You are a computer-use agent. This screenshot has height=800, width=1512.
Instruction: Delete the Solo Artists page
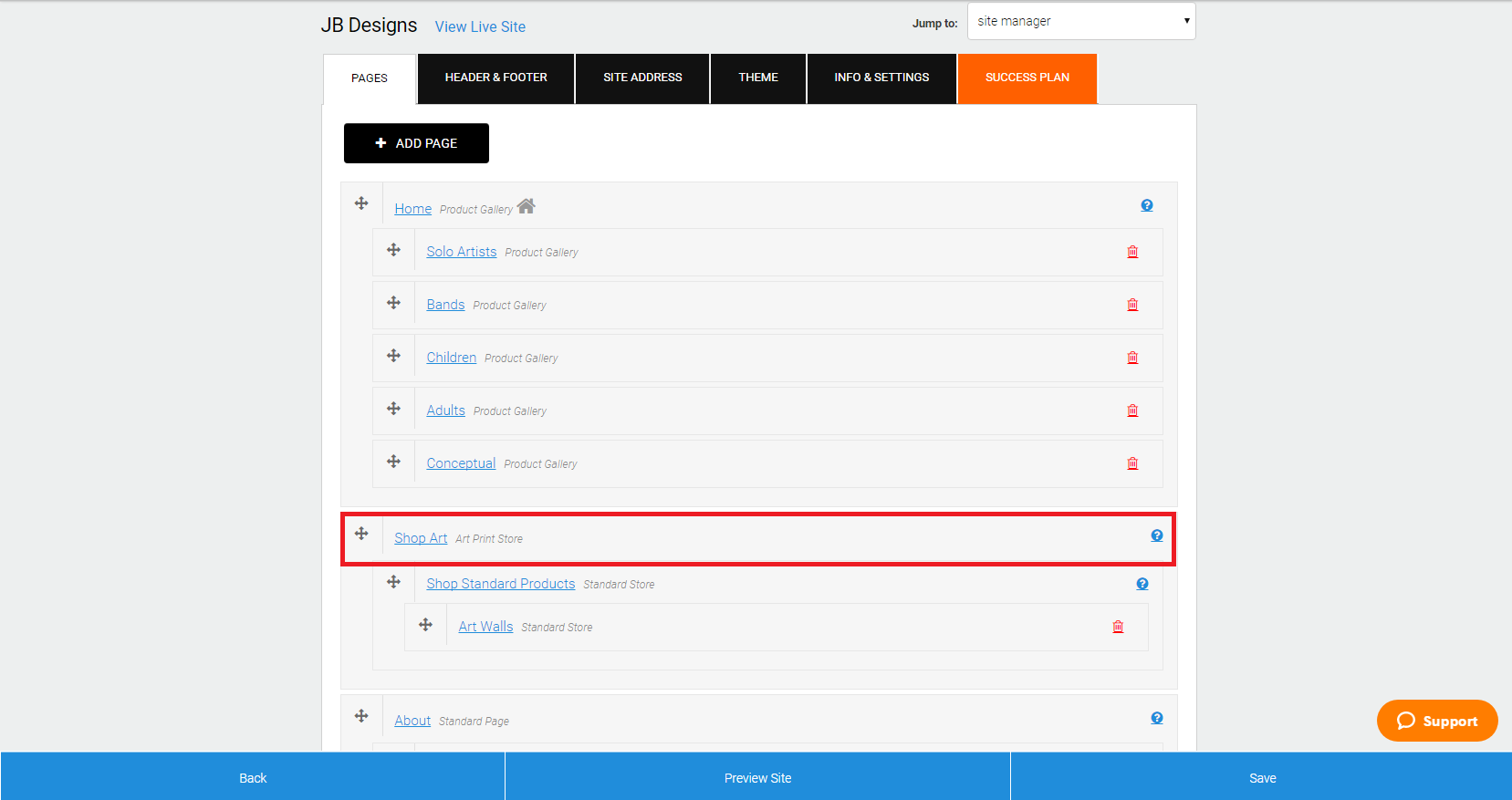[1132, 252]
